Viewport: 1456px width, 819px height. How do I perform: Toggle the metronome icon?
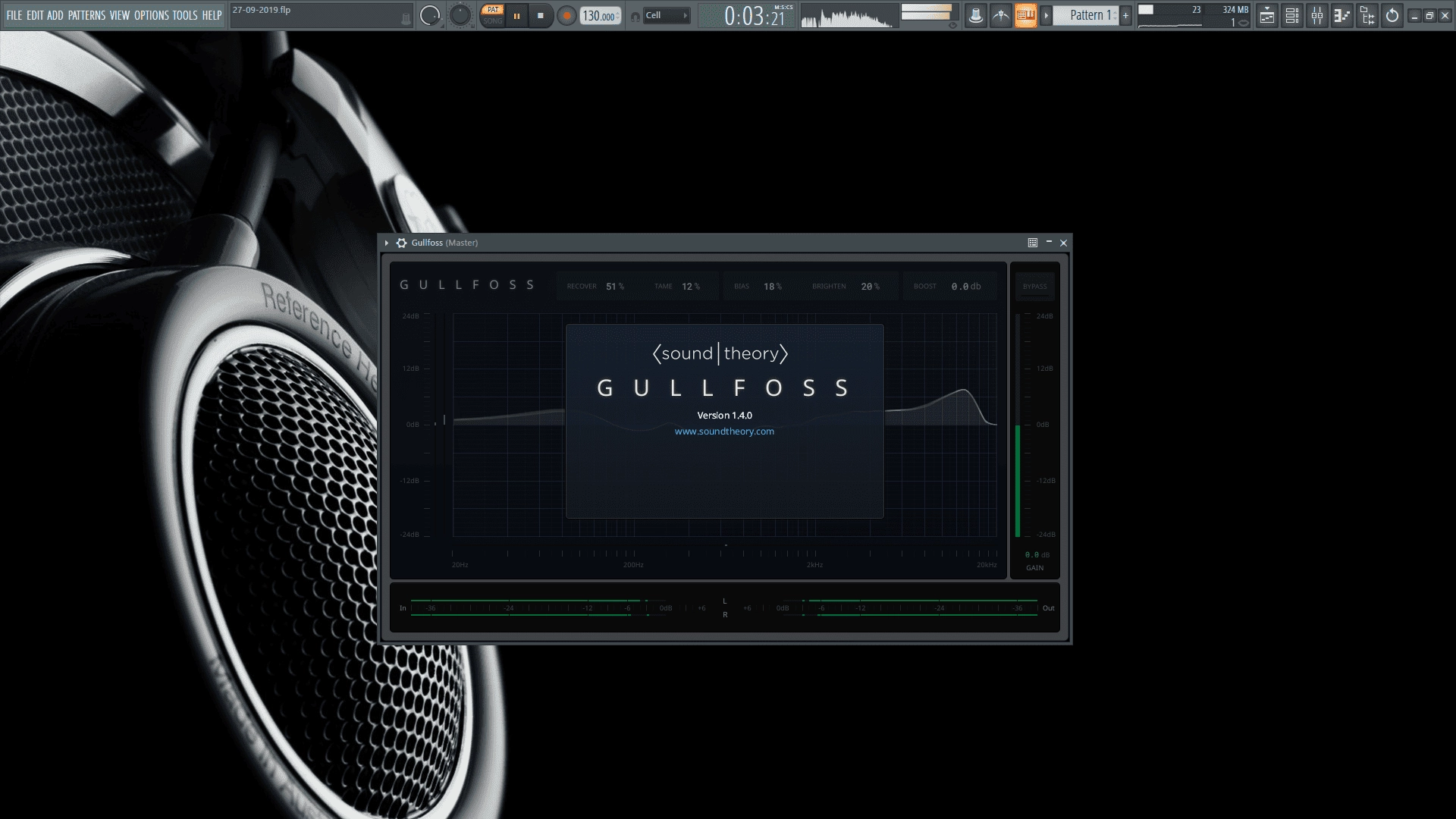[x=976, y=15]
